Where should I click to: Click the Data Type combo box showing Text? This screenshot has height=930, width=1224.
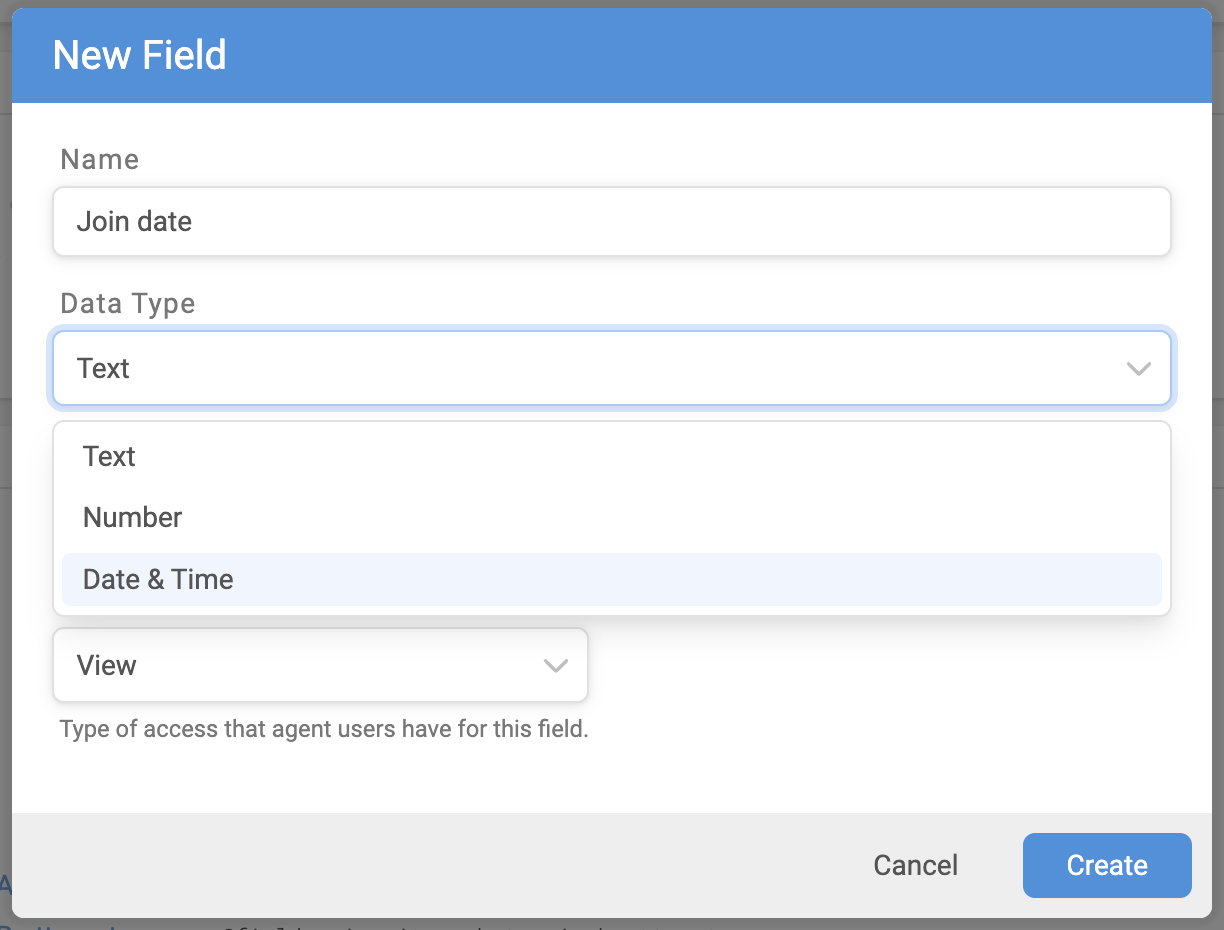tap(611, 368)
